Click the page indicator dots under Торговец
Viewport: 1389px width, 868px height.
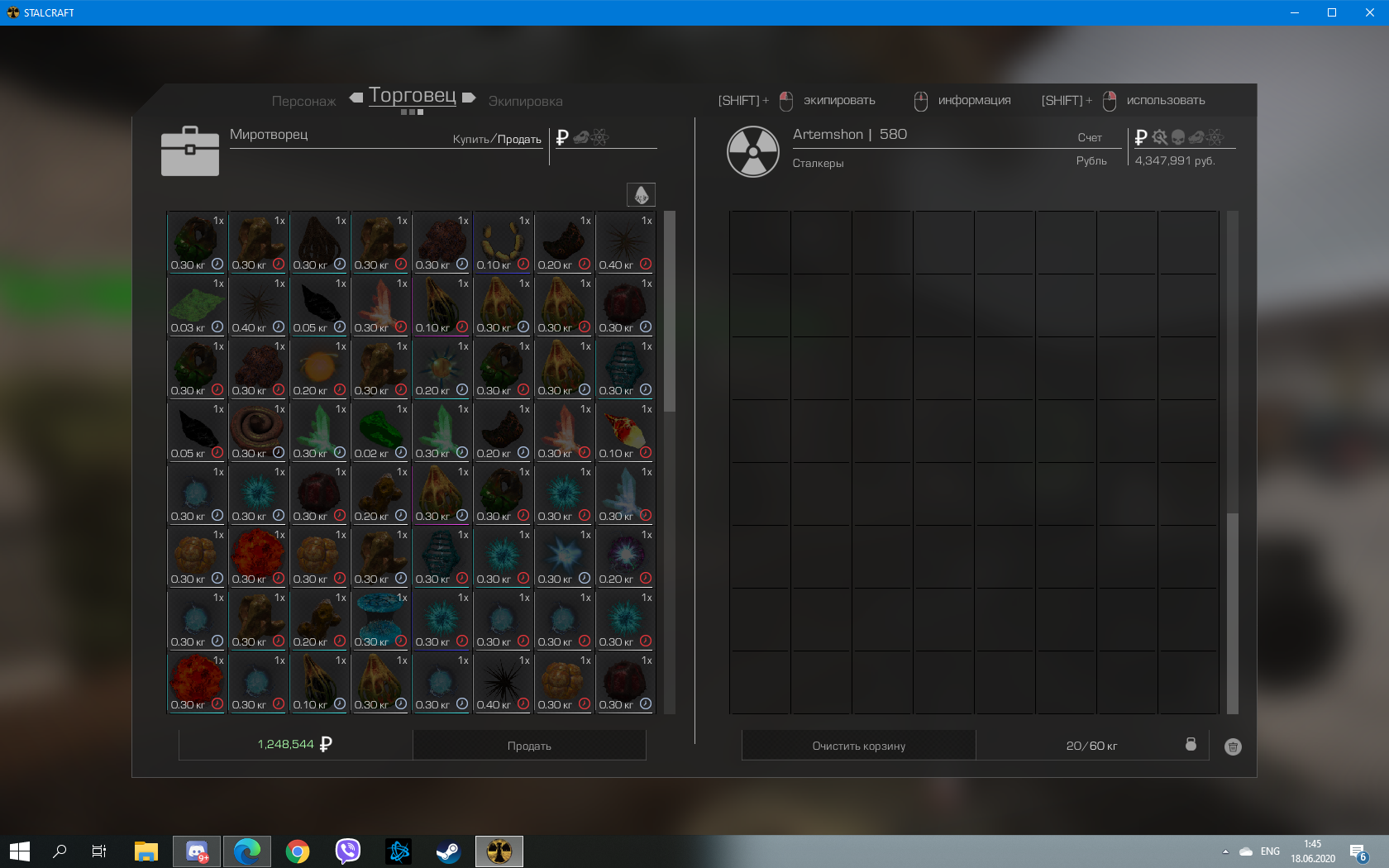412,112
